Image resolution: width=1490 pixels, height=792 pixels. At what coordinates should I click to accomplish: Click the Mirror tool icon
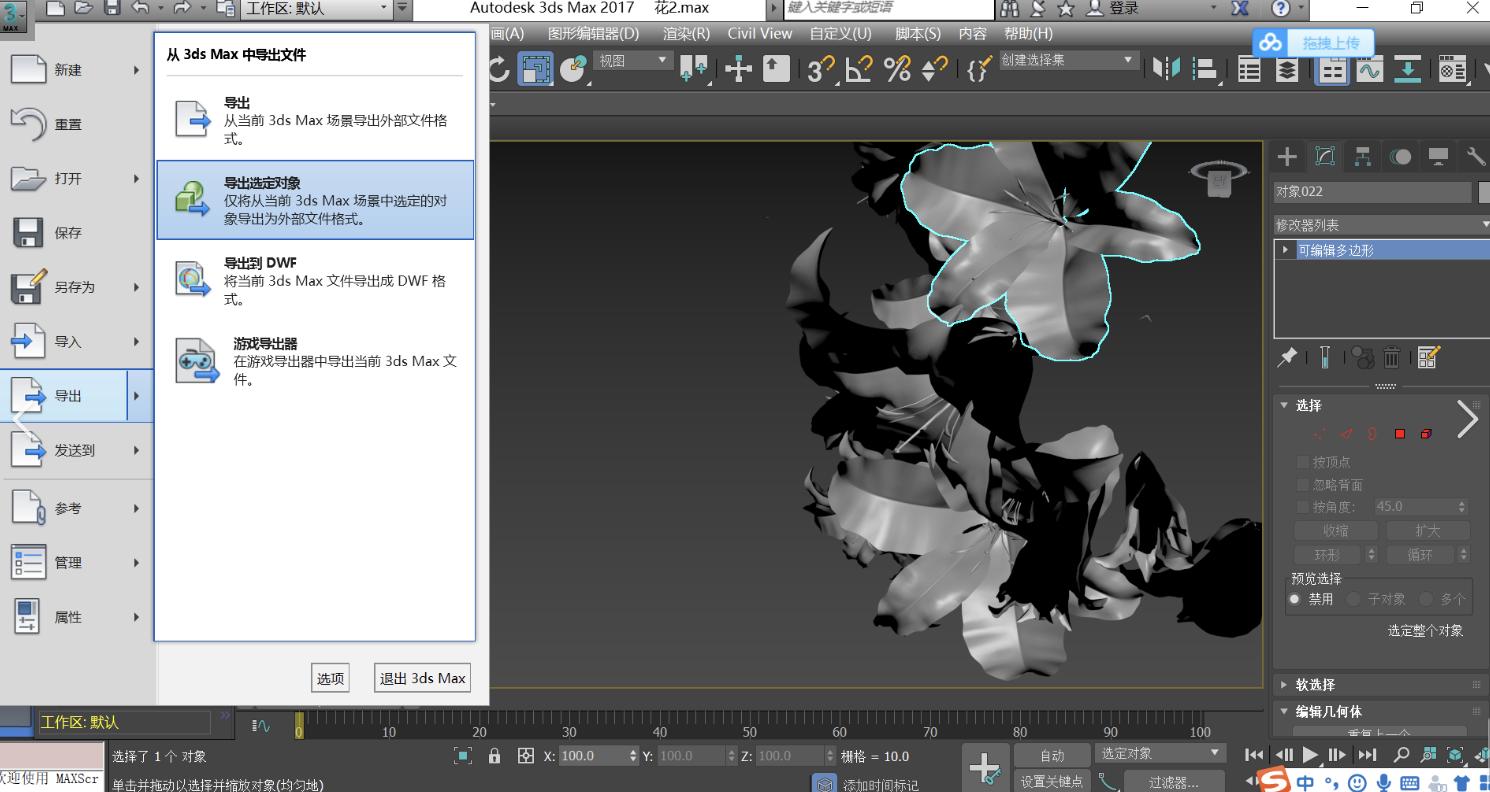point(1165,69)
